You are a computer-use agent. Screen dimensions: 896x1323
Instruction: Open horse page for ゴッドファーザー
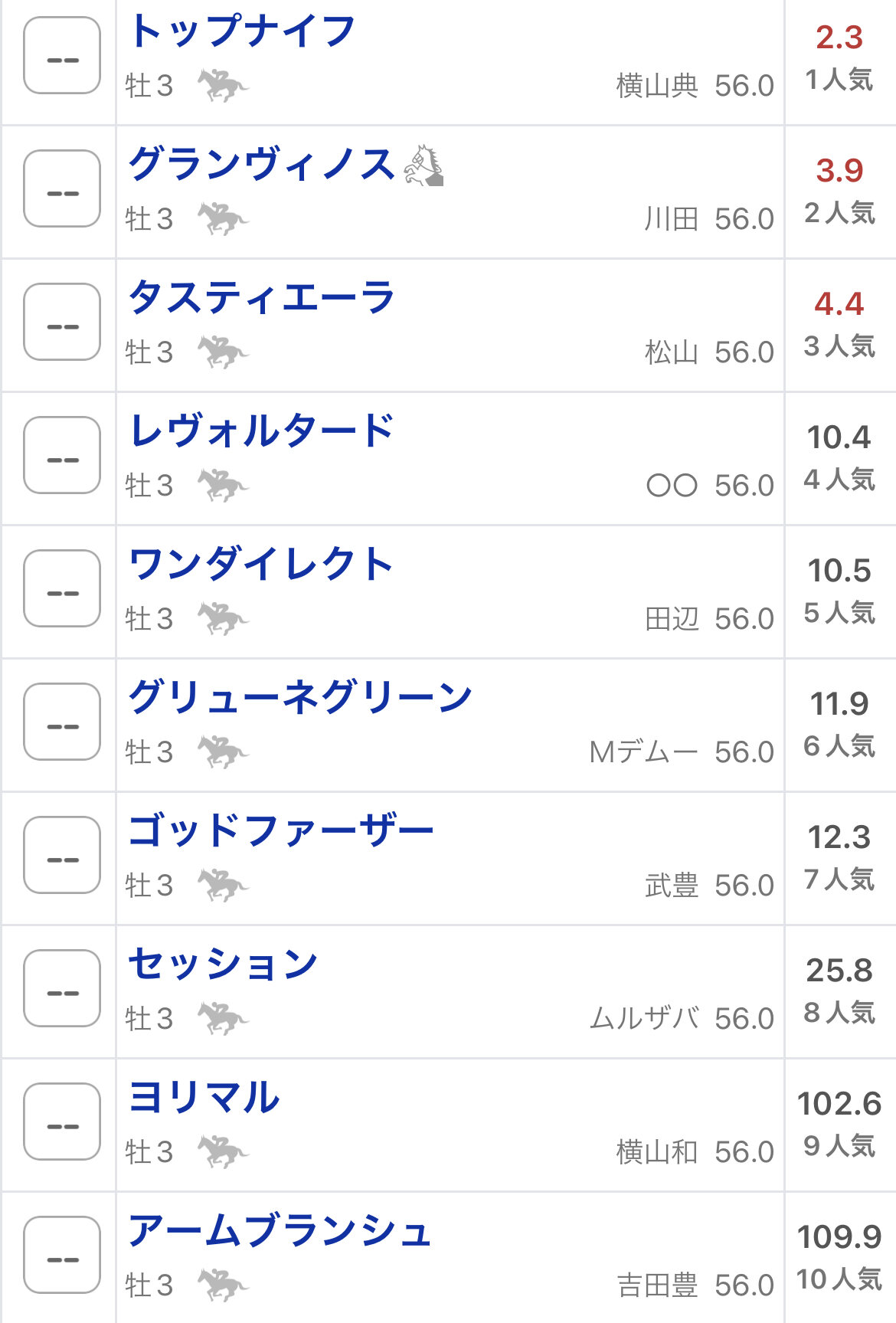[280, 830]
